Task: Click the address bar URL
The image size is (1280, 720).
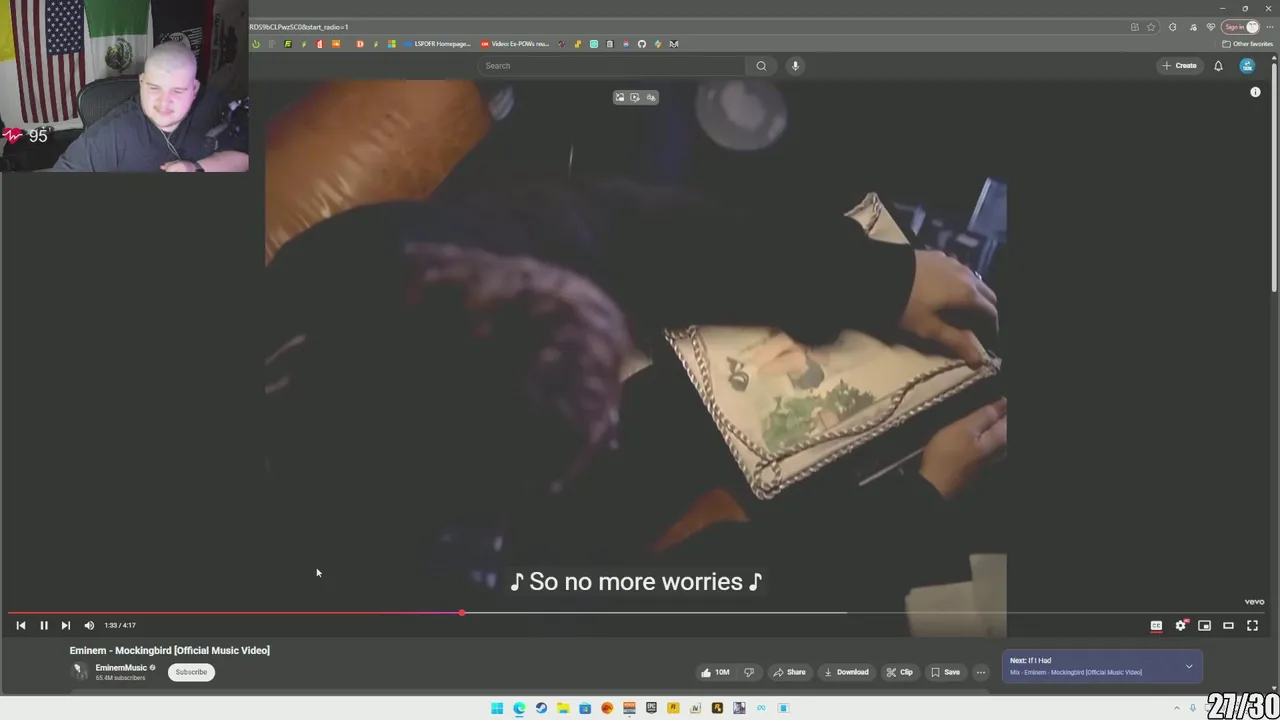Action: [299, 27]
